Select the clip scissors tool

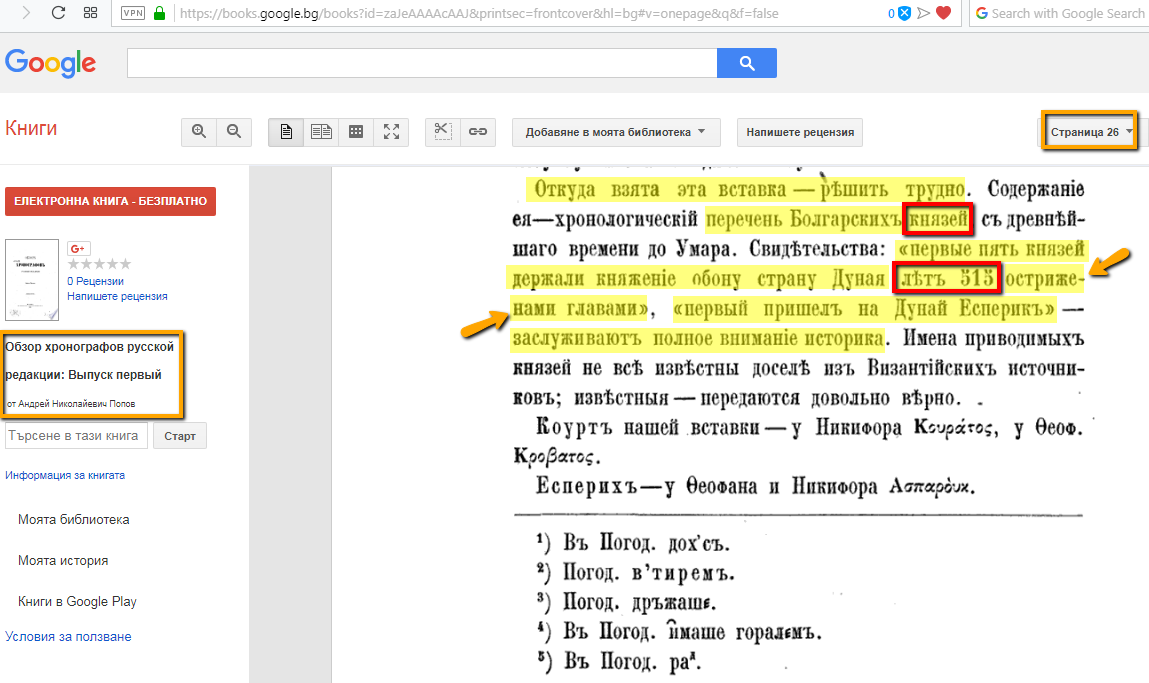443,132
